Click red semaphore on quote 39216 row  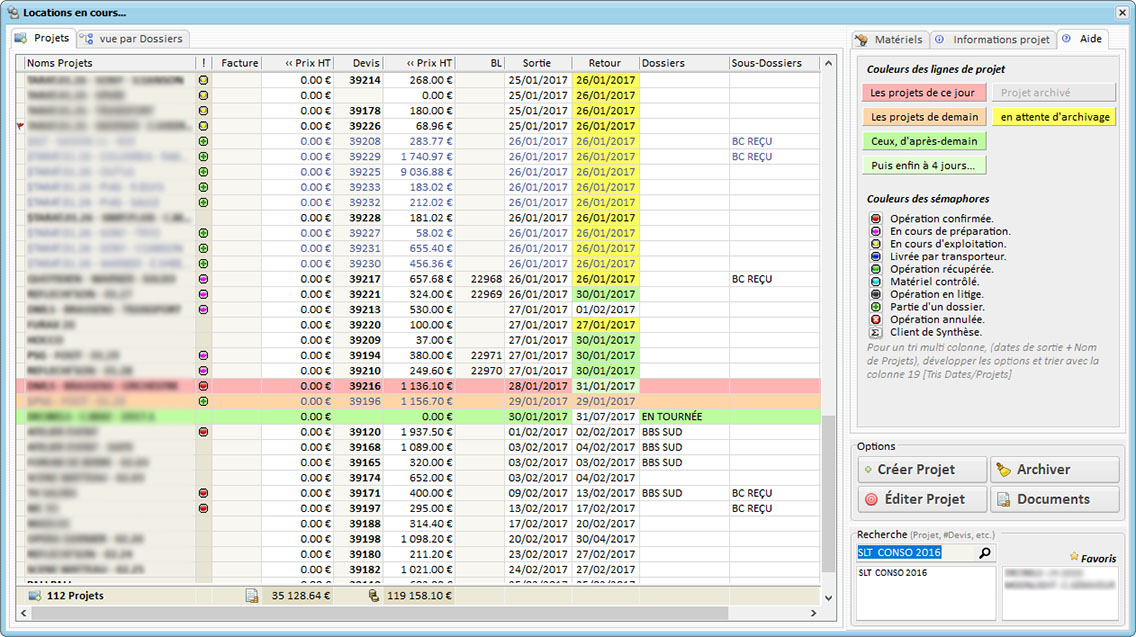(x=203, y=386)
